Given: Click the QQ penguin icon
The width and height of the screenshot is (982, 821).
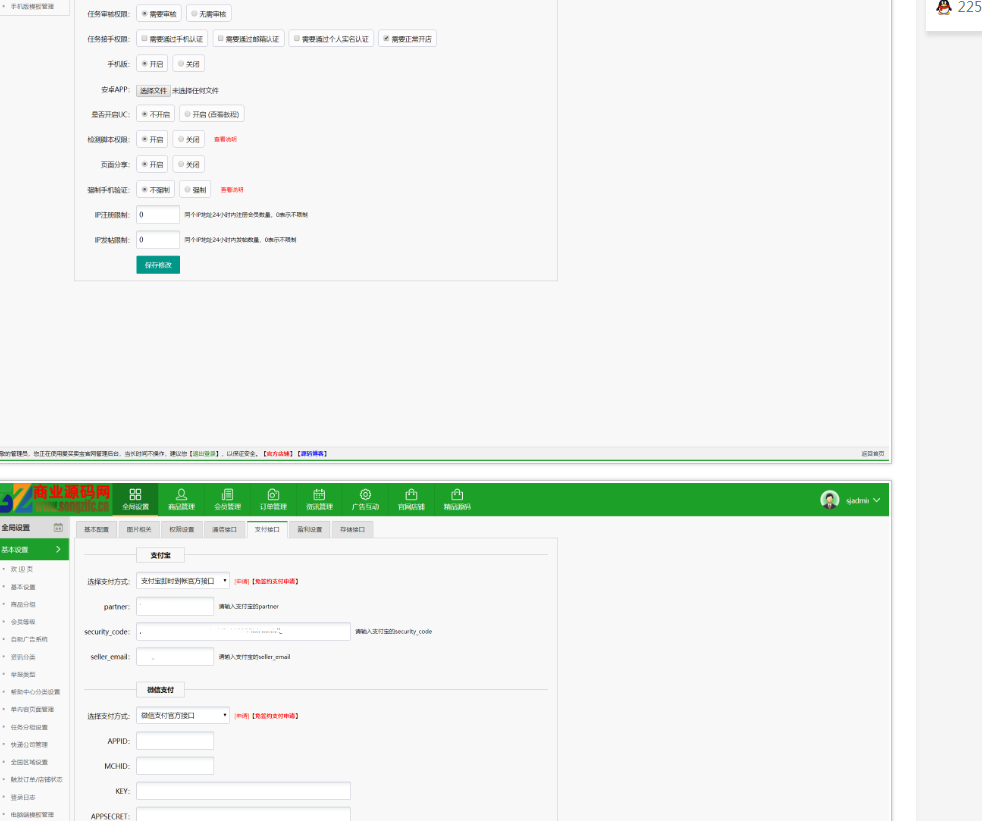Looking at the screenshot, I should click(x=944, y=7).
